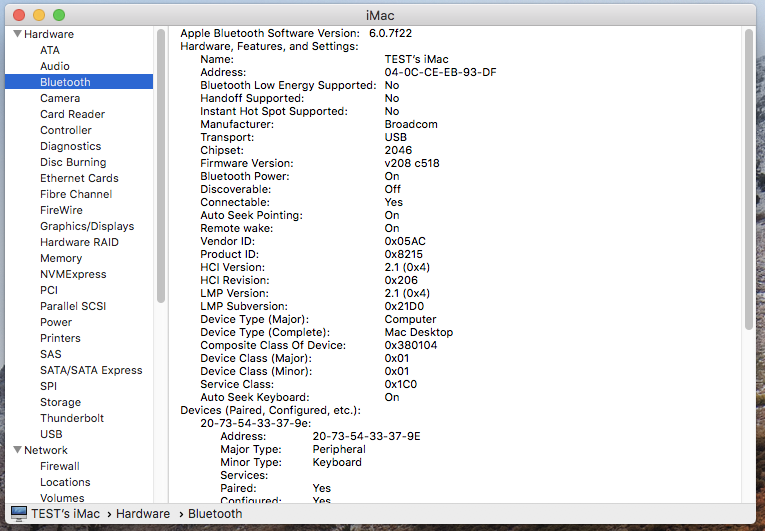The height and width of the screenshot is (531, 765).
Task: Select Fibre Channel in sidebar
Action: pyautogui.click(x=76, y=194)
